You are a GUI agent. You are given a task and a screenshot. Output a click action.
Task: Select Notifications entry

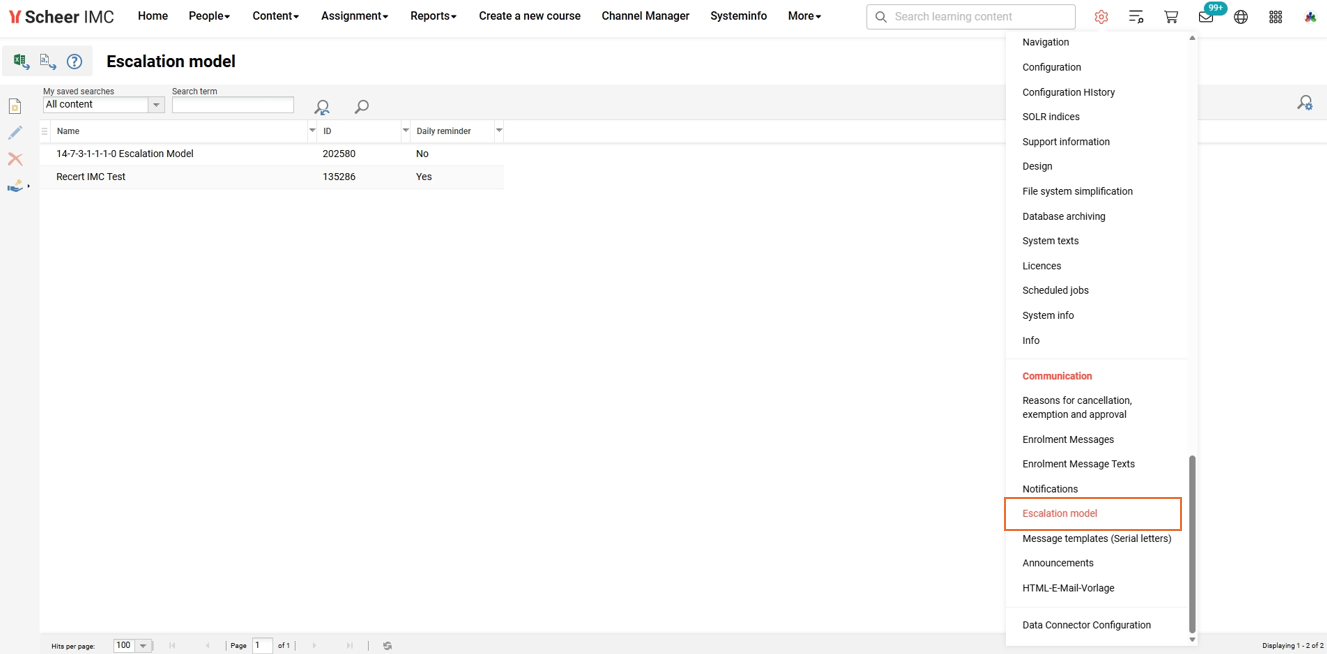[x=1050, y=489]
